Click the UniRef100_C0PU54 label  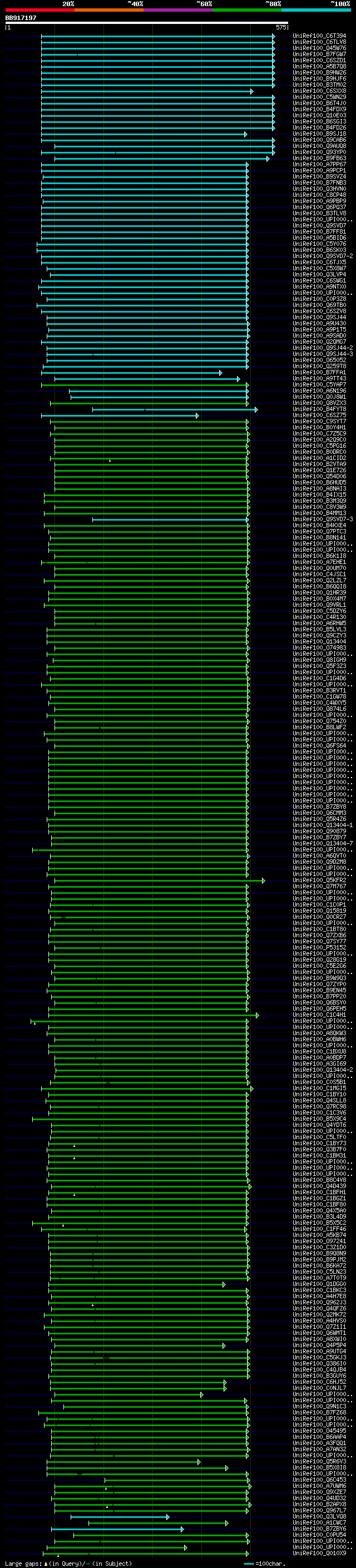319,1534
